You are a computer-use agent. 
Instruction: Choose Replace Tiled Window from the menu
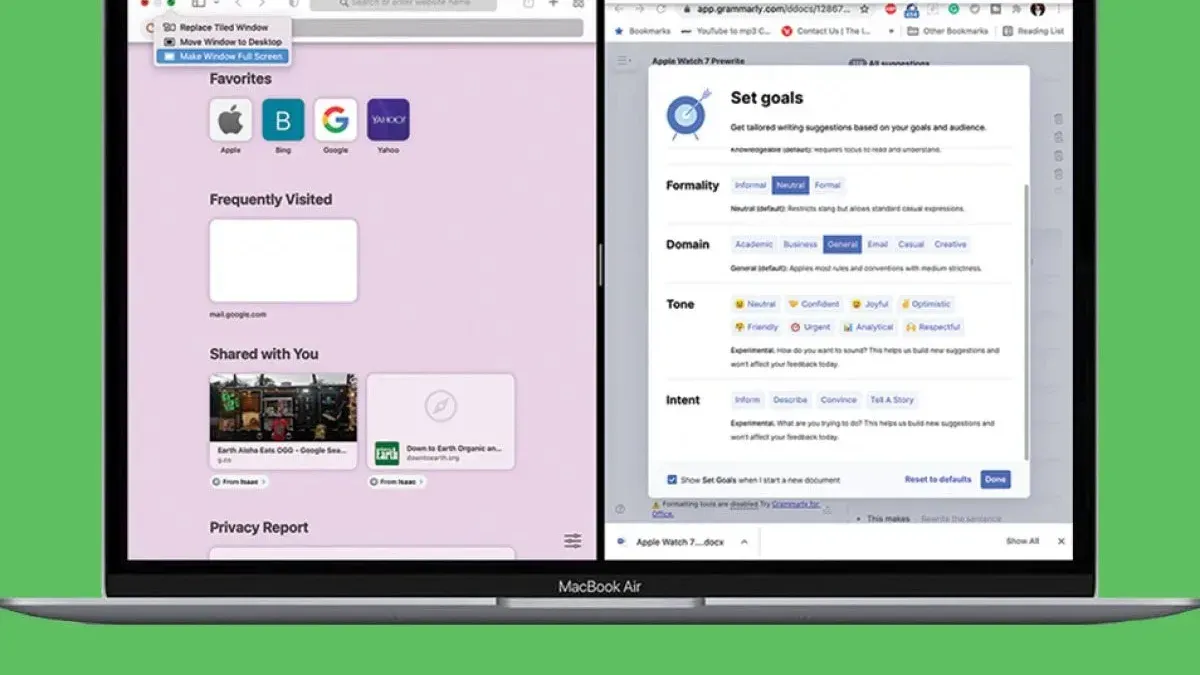tap(224, 28)
